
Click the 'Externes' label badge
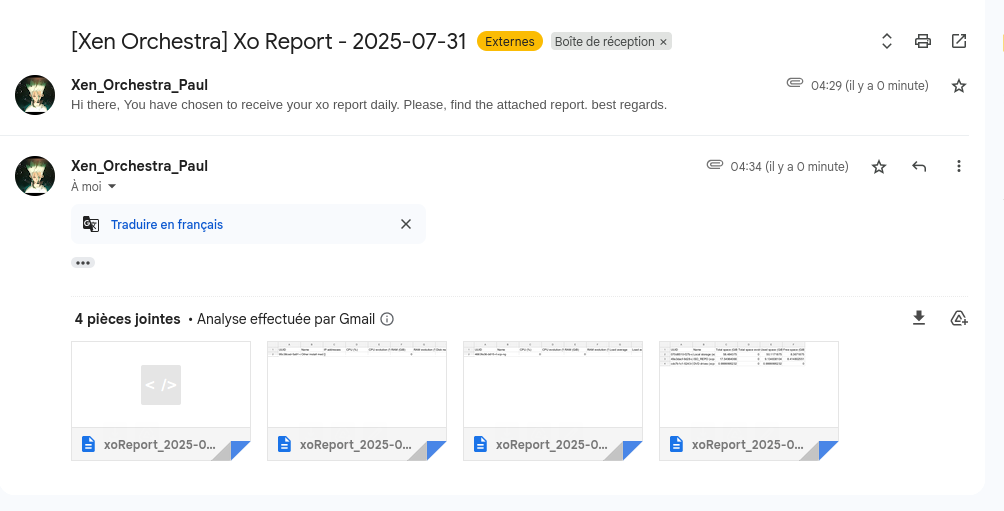tap(510, 42)
